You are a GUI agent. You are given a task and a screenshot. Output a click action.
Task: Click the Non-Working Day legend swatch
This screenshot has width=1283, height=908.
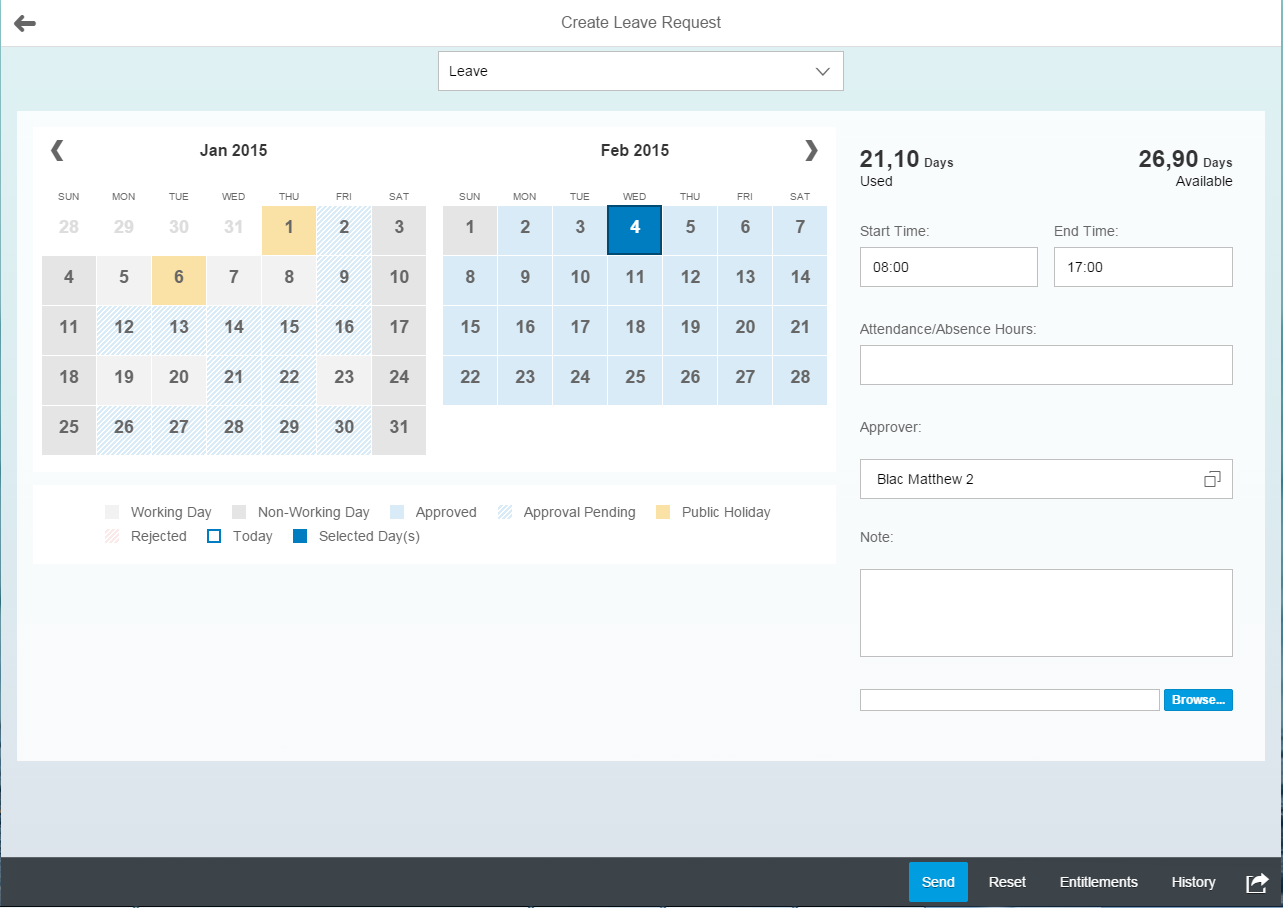239,512
